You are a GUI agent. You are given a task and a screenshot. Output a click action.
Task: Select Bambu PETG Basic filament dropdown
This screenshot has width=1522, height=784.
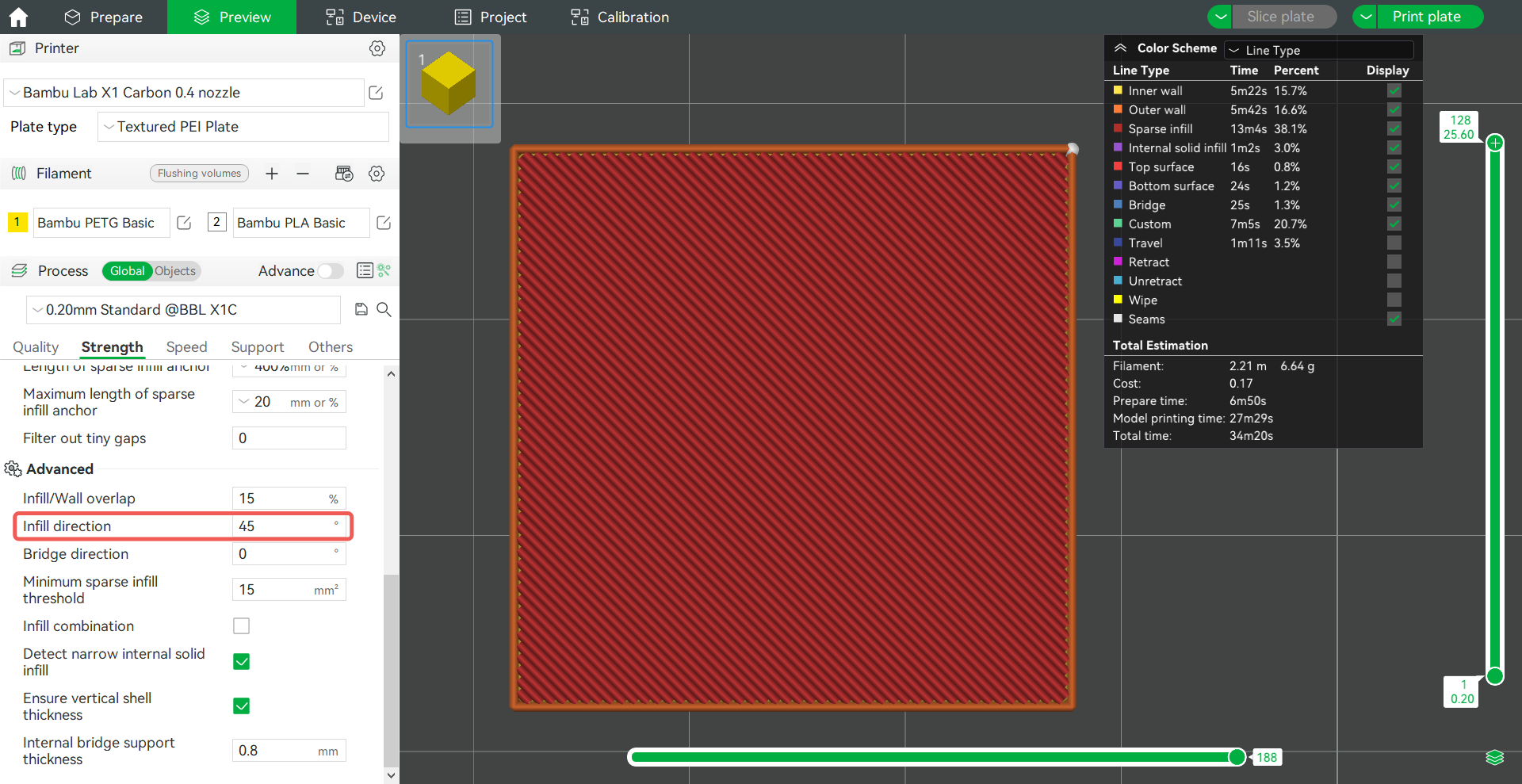101,223
